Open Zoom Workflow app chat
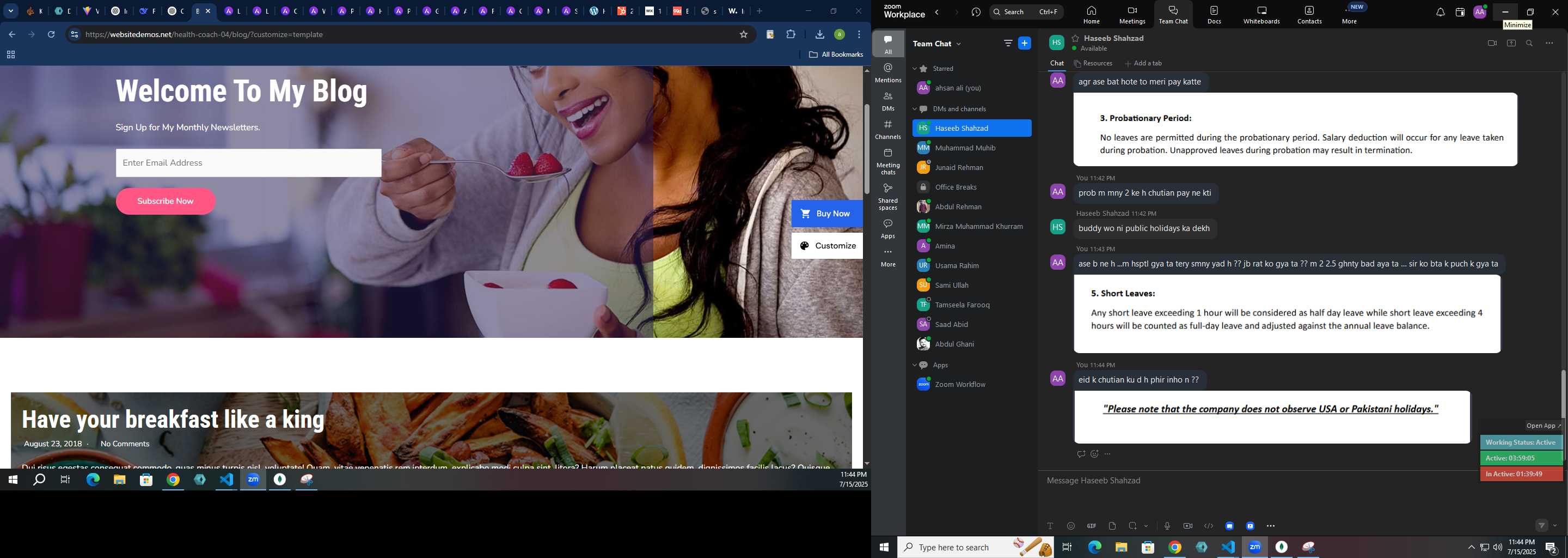 click(972, 384)
